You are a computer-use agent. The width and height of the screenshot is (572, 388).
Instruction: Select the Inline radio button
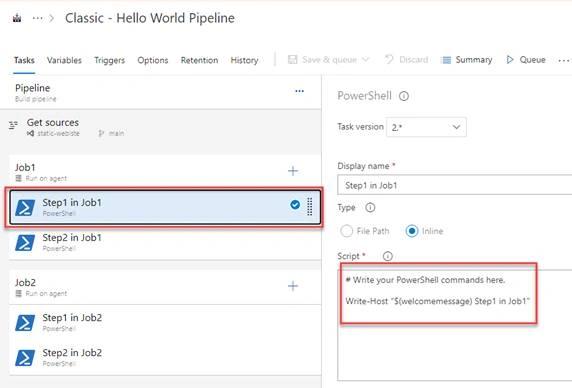[412, 231]
